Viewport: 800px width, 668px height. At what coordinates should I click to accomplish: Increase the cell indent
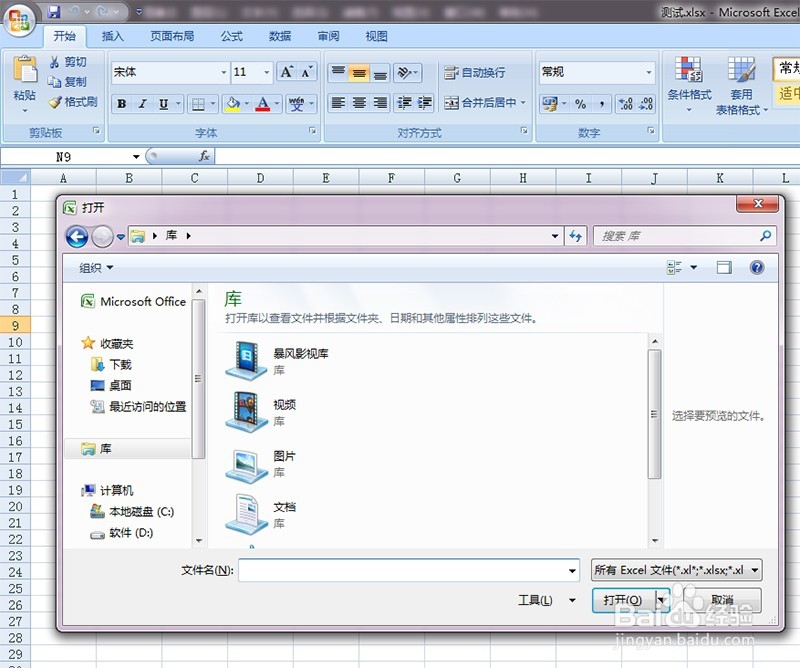coord(424,103)
